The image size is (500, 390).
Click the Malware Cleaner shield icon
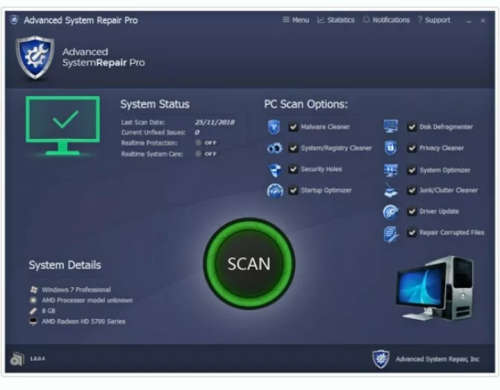pos(274,127)
